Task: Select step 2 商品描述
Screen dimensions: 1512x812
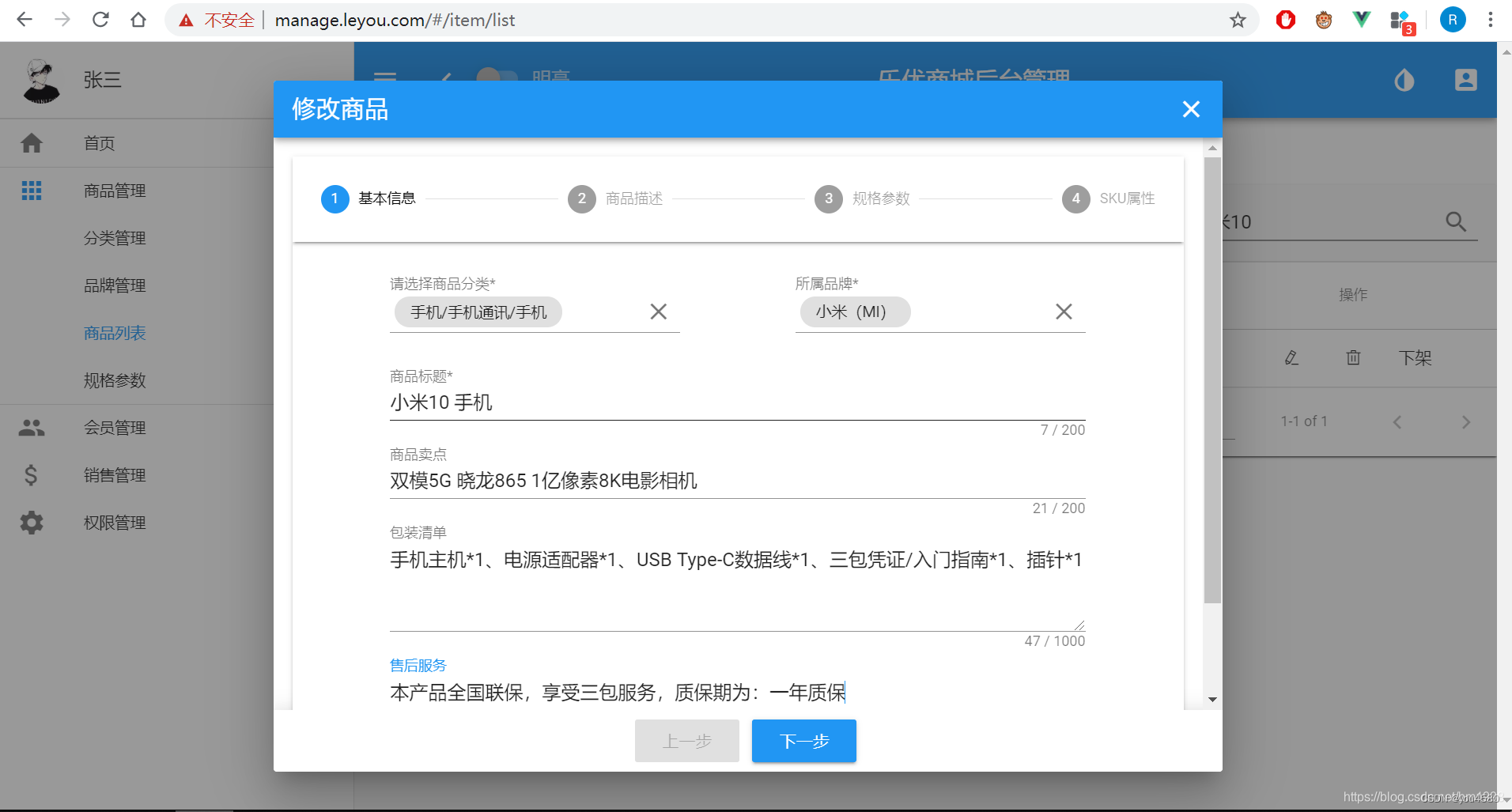Action: tap(615, 198)
